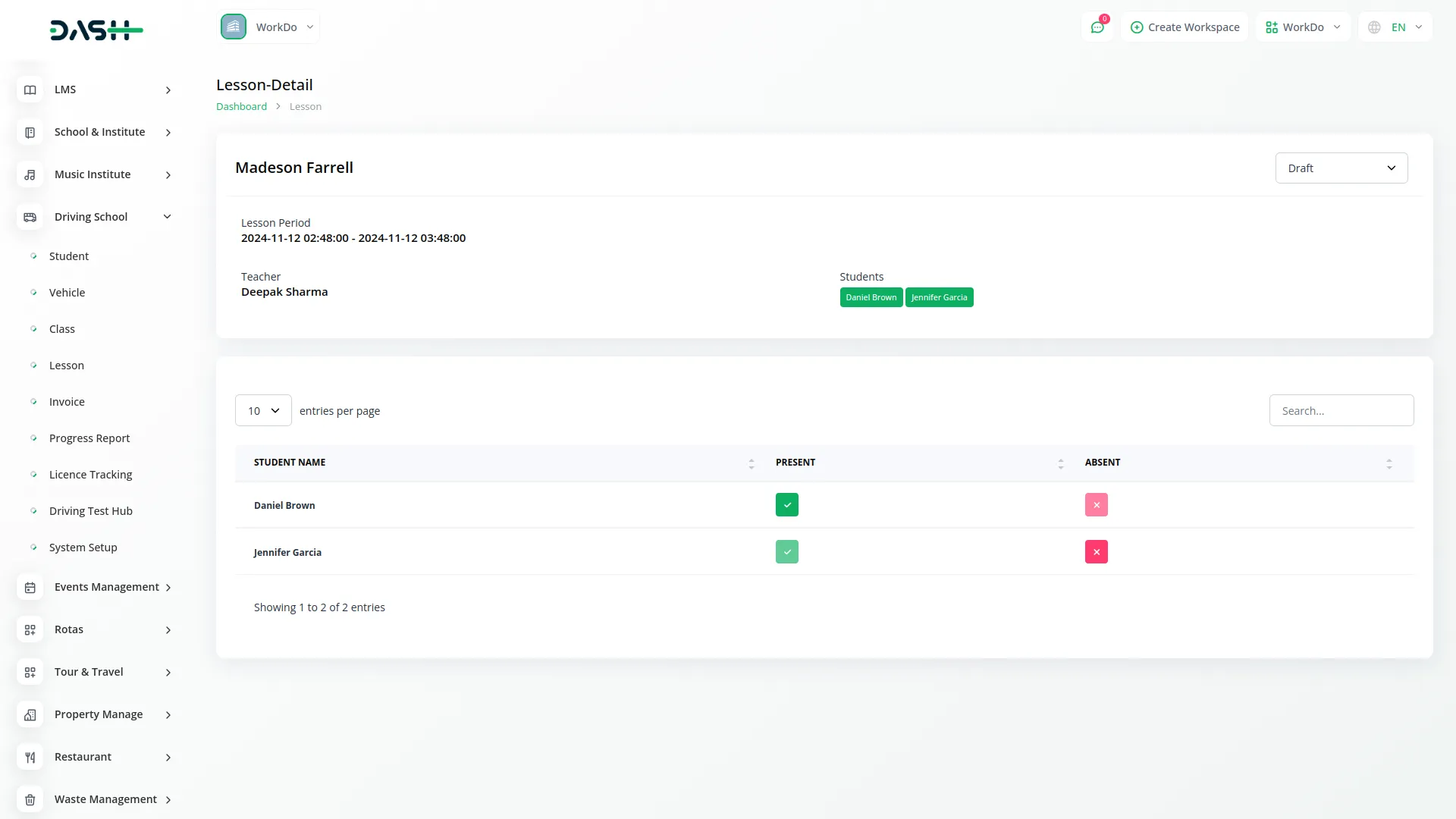Open the chat messages icon
Screen dimensions: 1456x819
tap(1097, 27)
